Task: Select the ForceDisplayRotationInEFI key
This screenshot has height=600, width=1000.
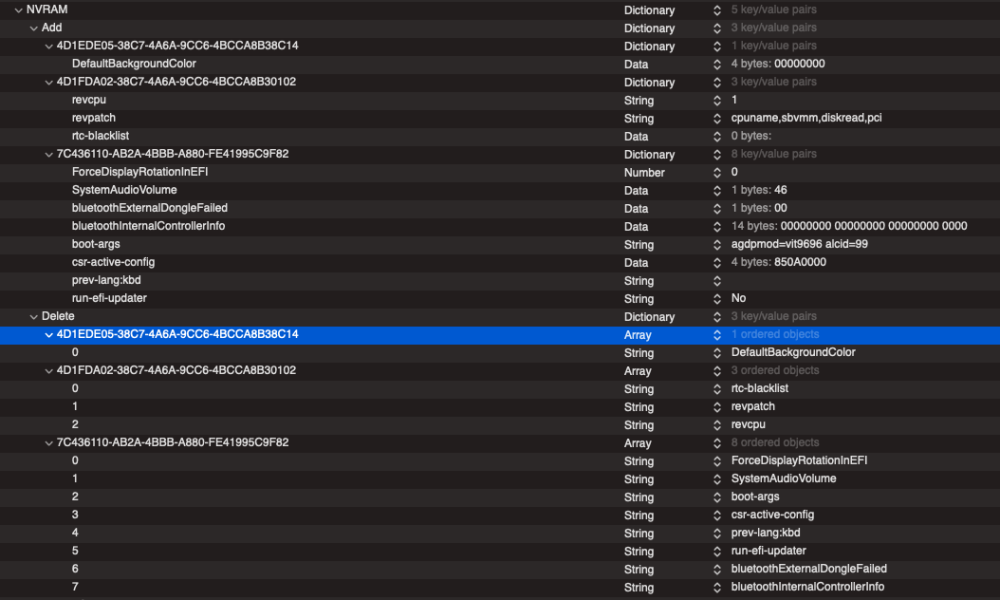Action: [140, 172]
